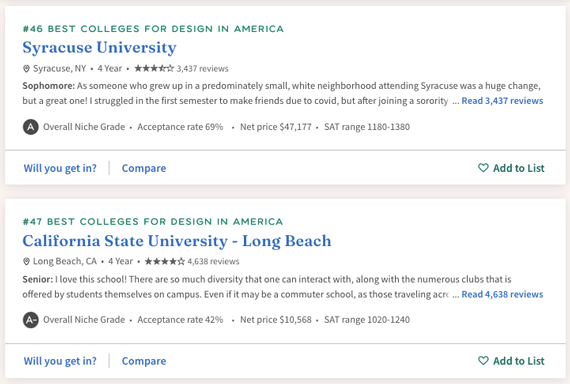This screenshot has height=384, width=570.
Task: Click 'Will you get in?' for Syracuse
Action: 60,168
